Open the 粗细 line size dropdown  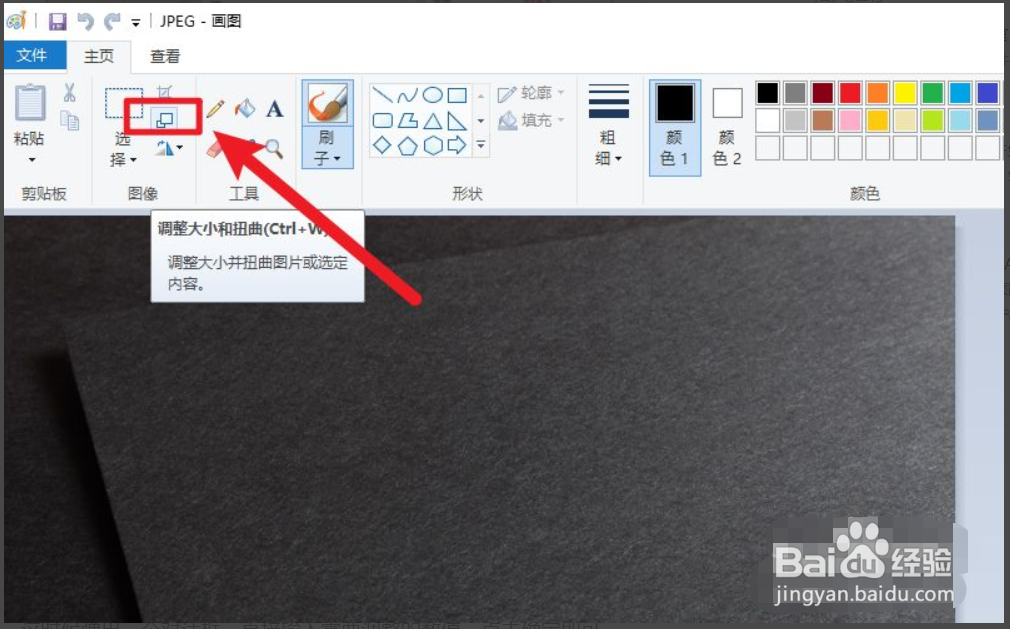point(609,124)
